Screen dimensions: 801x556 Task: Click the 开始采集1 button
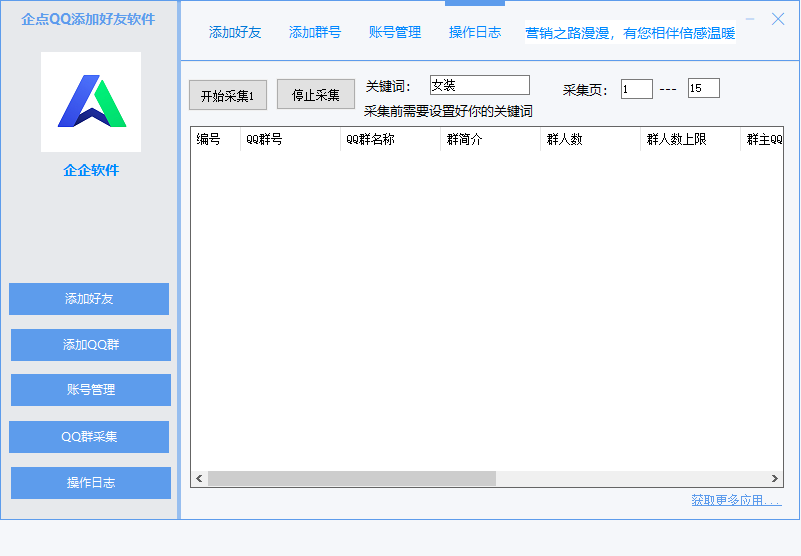click(228, 95)
